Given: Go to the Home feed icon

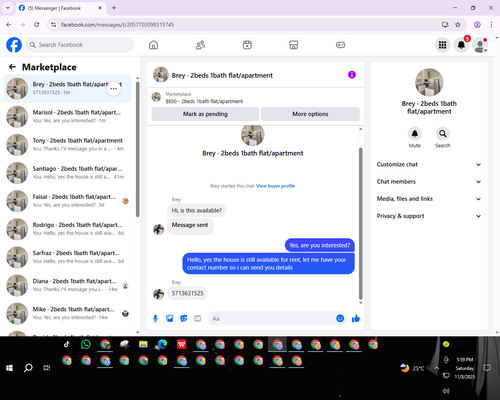Looking at the screenshot, I should point(153,45).
